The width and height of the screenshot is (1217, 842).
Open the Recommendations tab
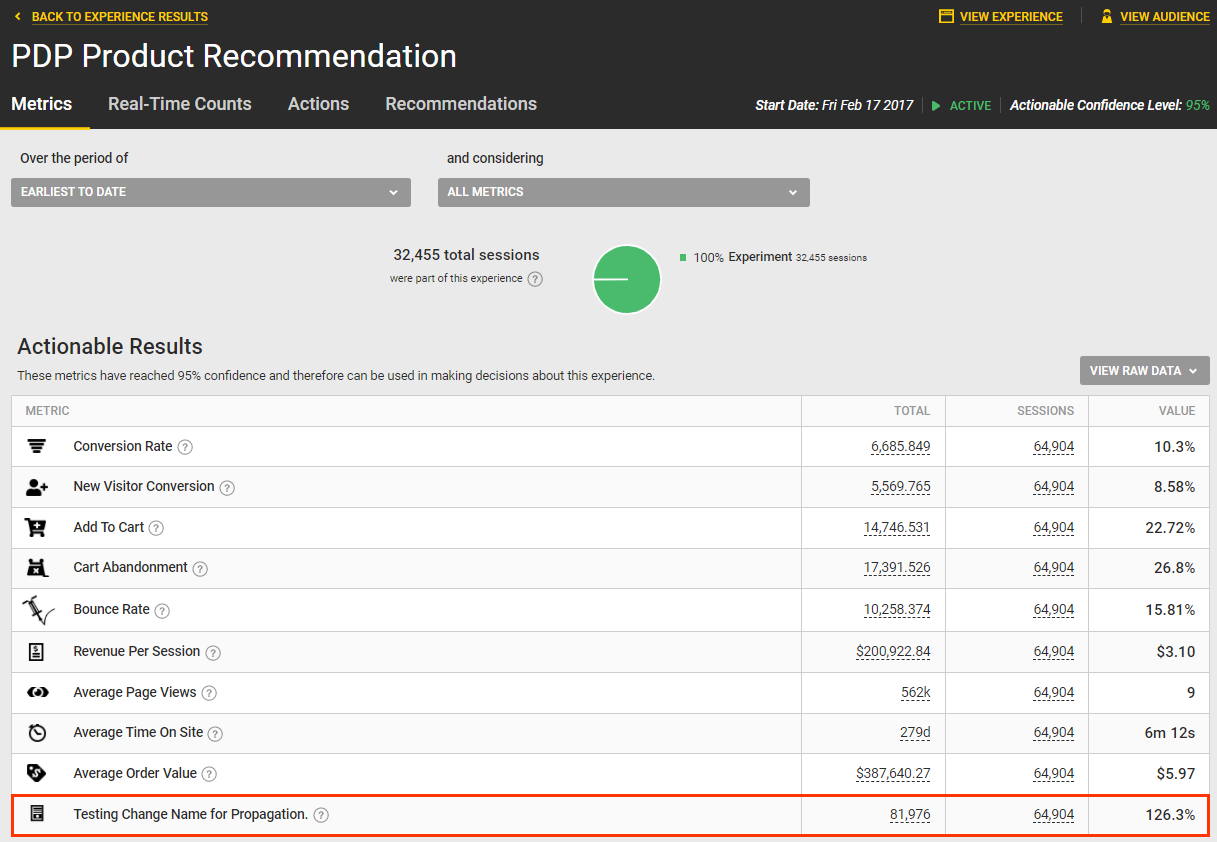(x=461, y=104)
